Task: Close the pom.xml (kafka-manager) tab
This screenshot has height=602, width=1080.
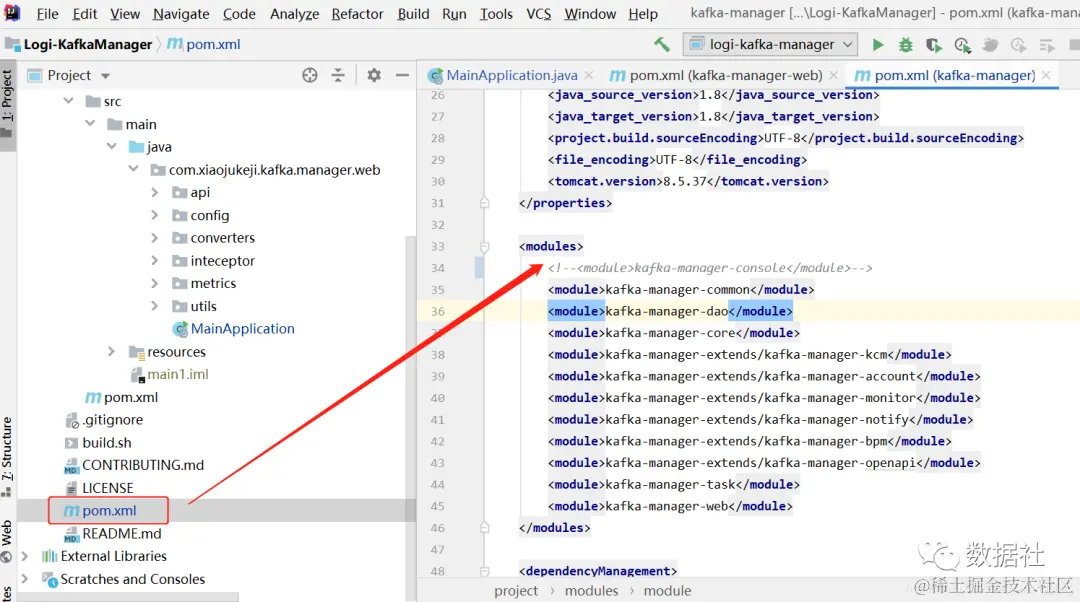Action: pyautogui.click(x=1046, y=75)
